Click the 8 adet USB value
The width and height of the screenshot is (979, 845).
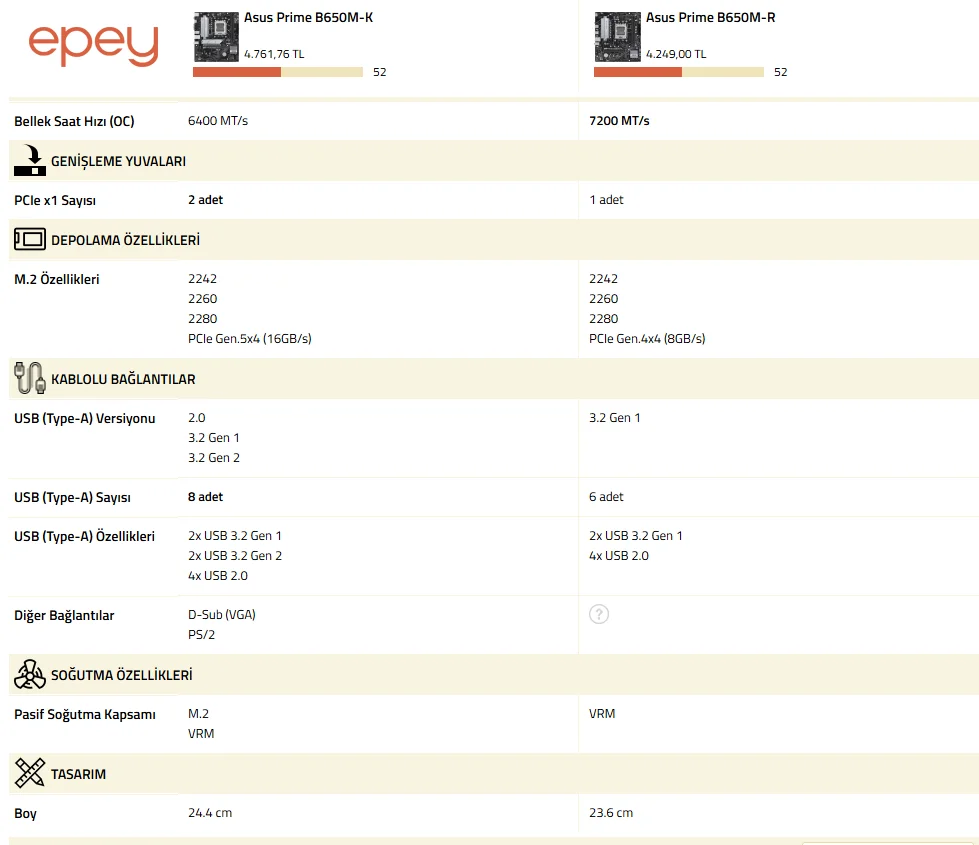click(205, 497)
